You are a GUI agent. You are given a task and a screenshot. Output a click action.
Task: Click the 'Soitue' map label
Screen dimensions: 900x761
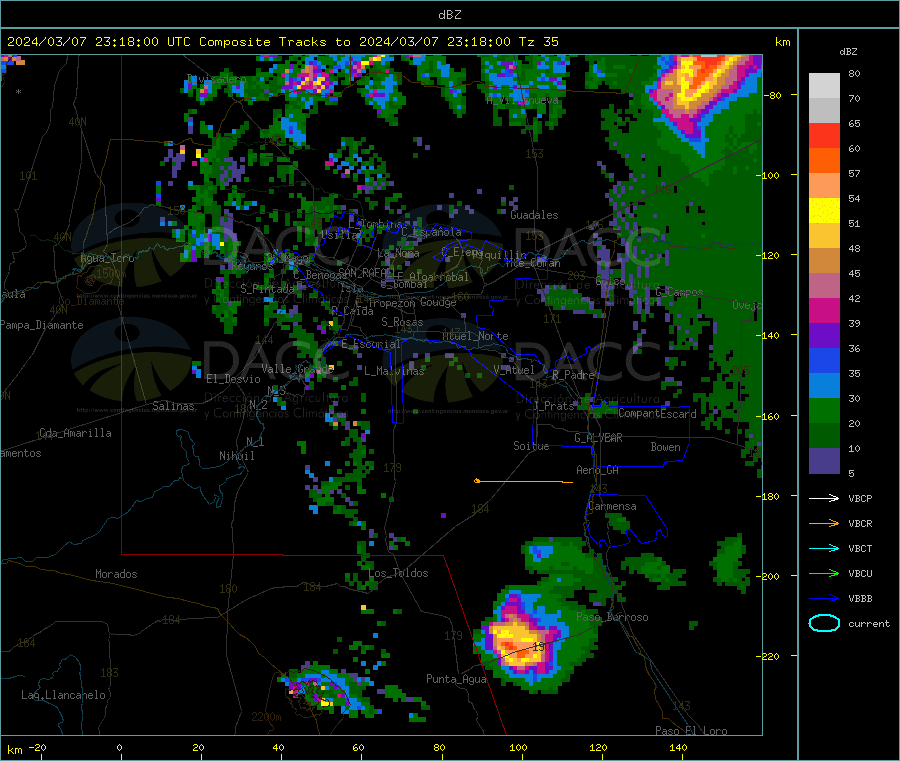point(531,446)
